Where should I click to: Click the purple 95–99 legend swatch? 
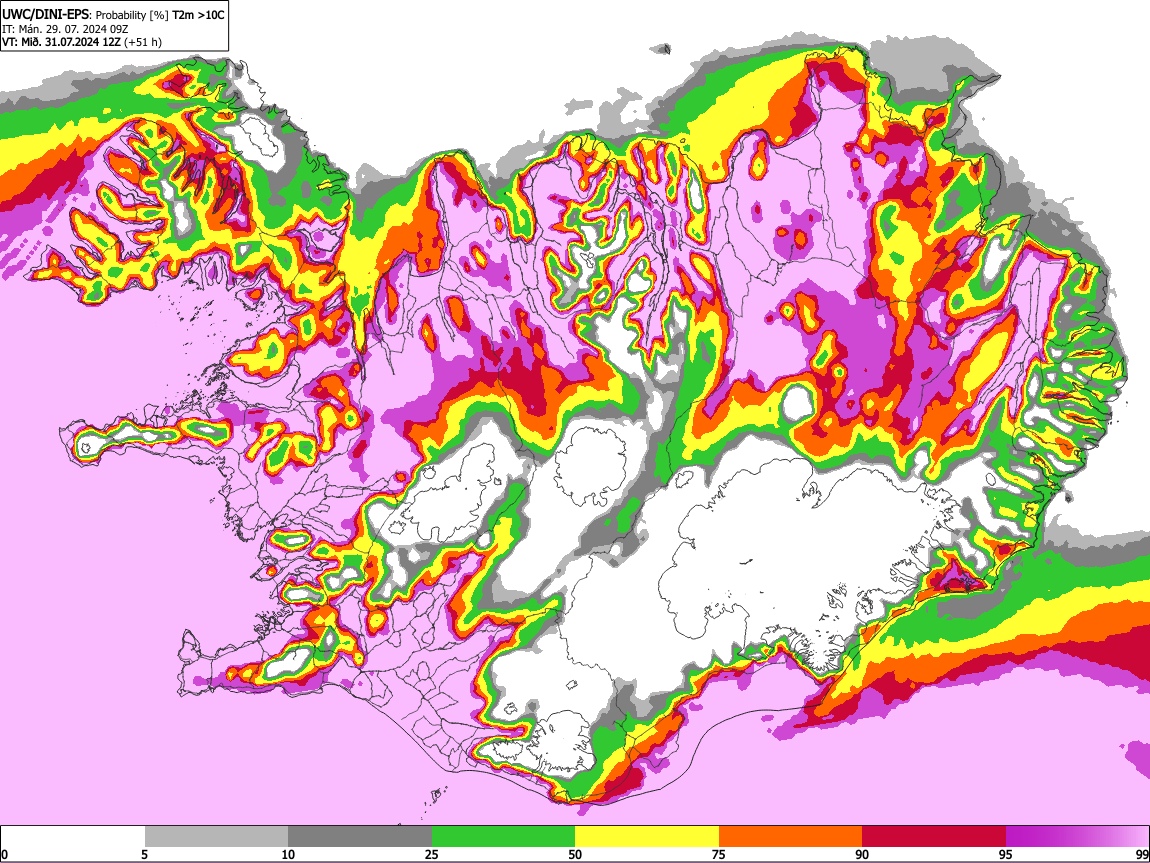[x=1077, y=837]
